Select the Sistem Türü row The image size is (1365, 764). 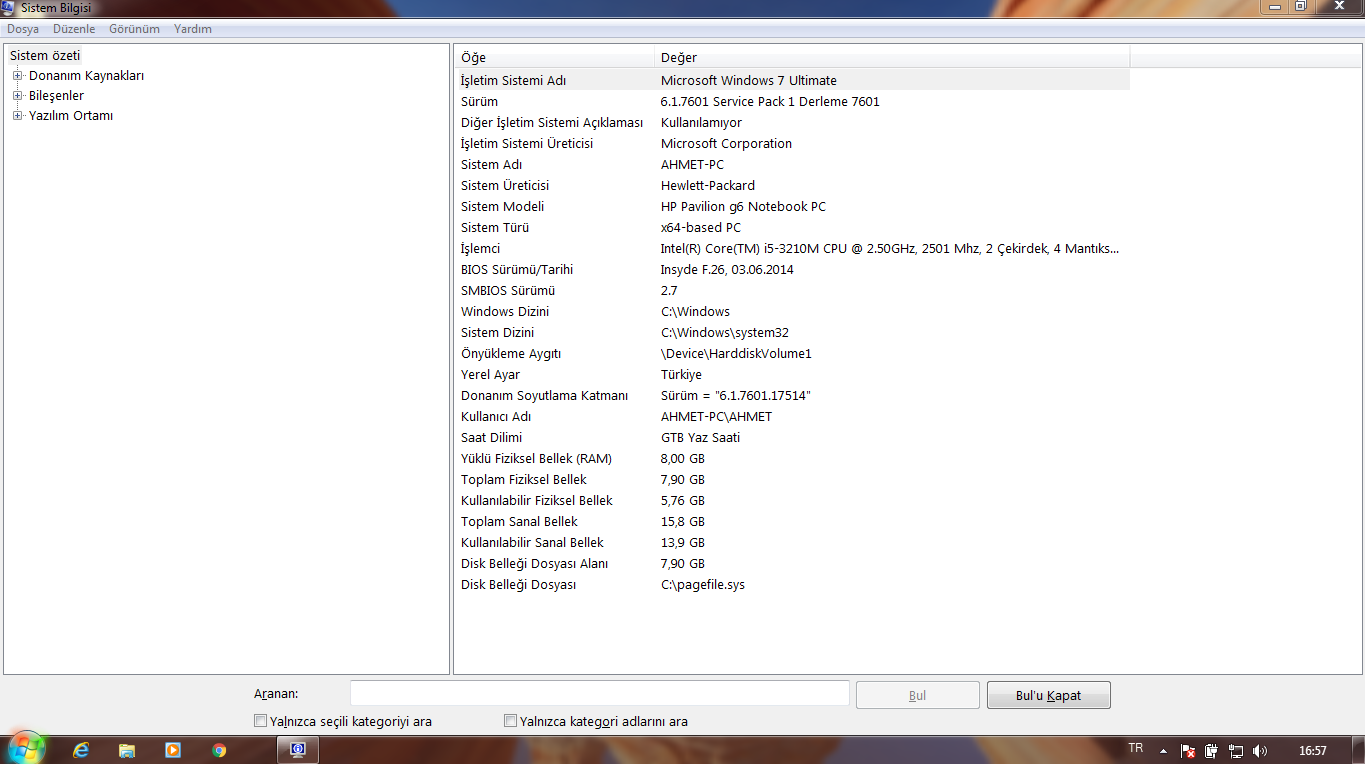[x=792, y=228]
